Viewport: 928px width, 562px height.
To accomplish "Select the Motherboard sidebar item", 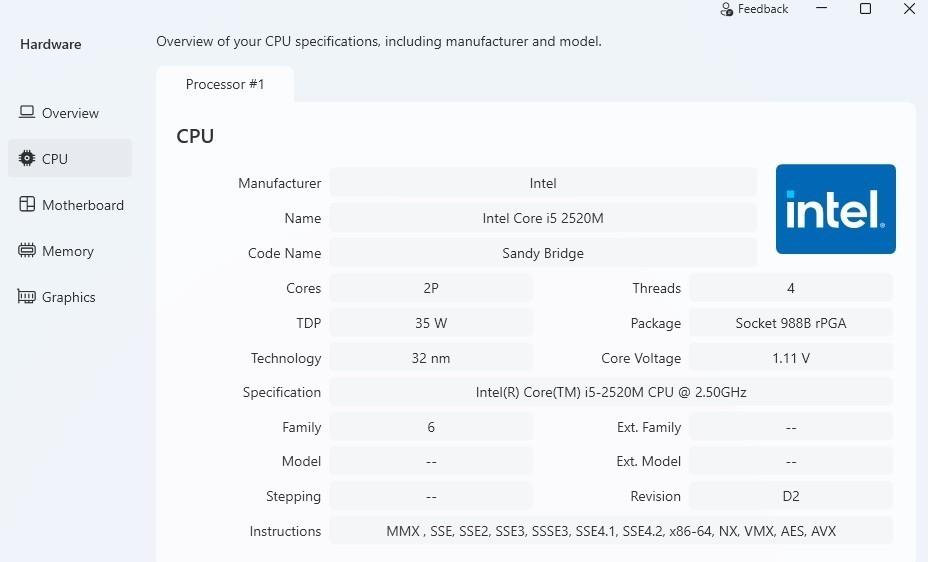I will 70,205.
